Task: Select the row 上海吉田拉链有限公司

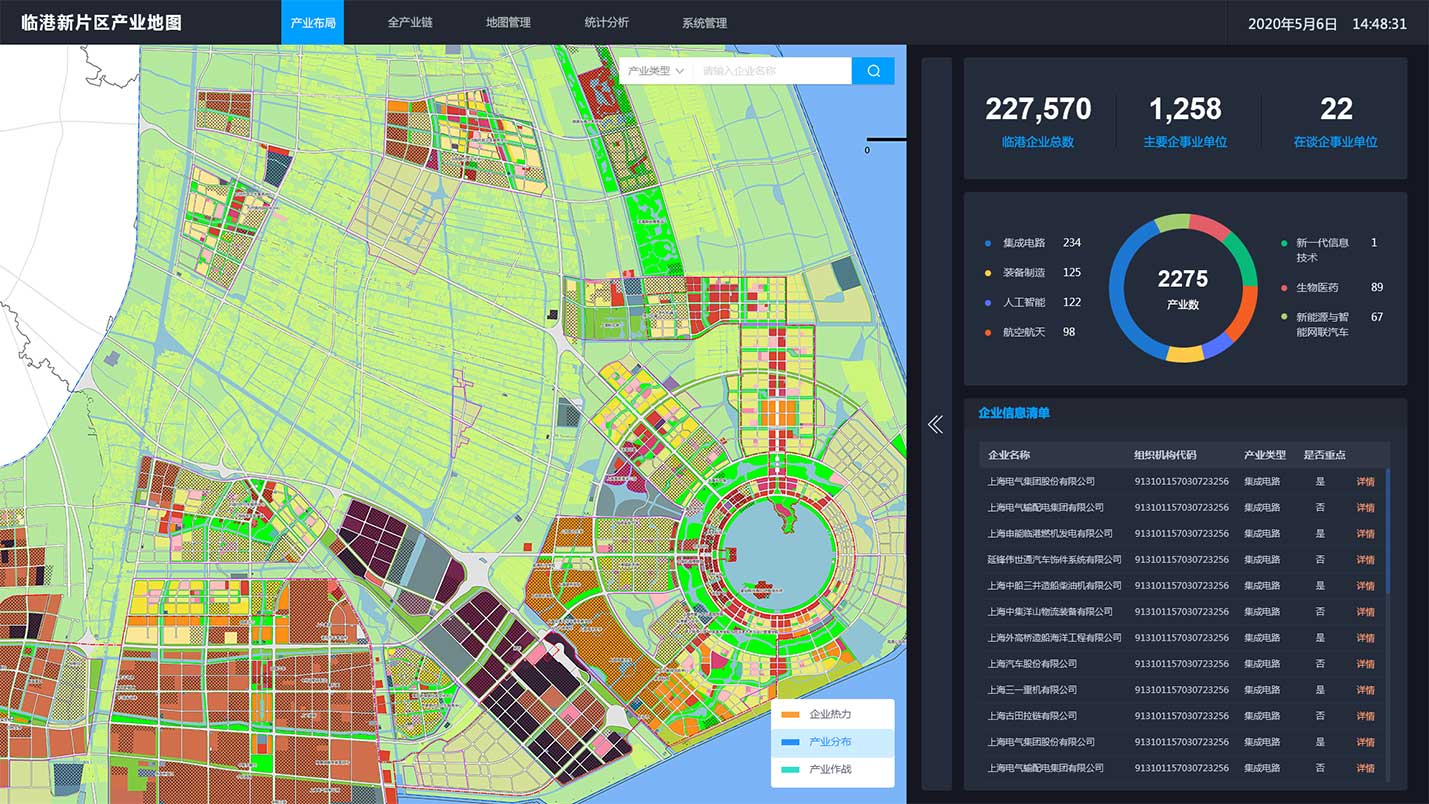Action: (x=1183, y=715)
